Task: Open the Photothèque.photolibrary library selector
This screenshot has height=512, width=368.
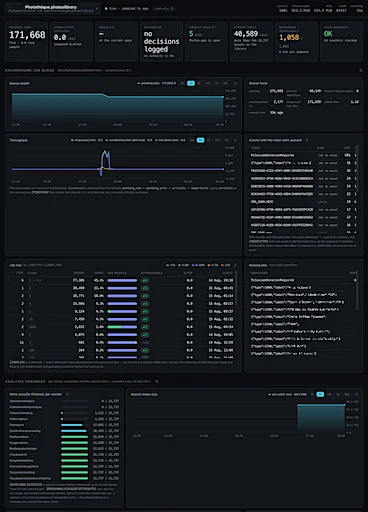Action: coord(52,9)
